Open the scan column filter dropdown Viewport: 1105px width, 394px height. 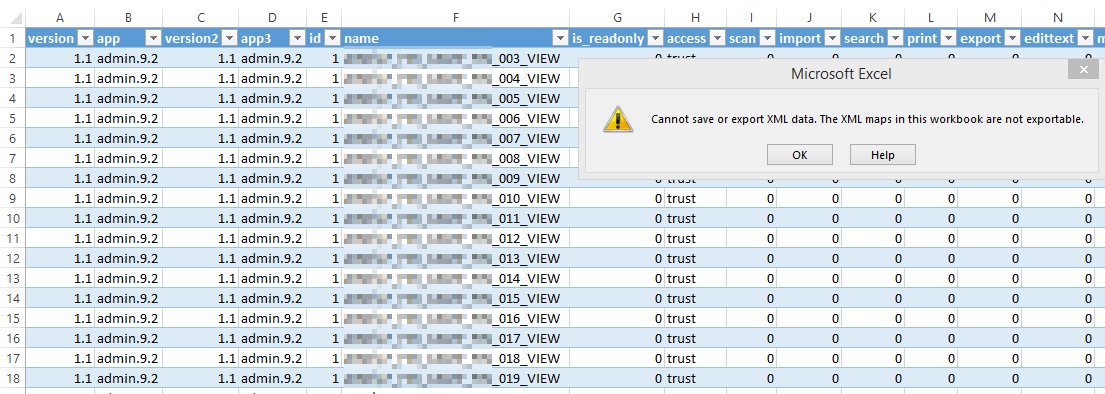(767, 38)
